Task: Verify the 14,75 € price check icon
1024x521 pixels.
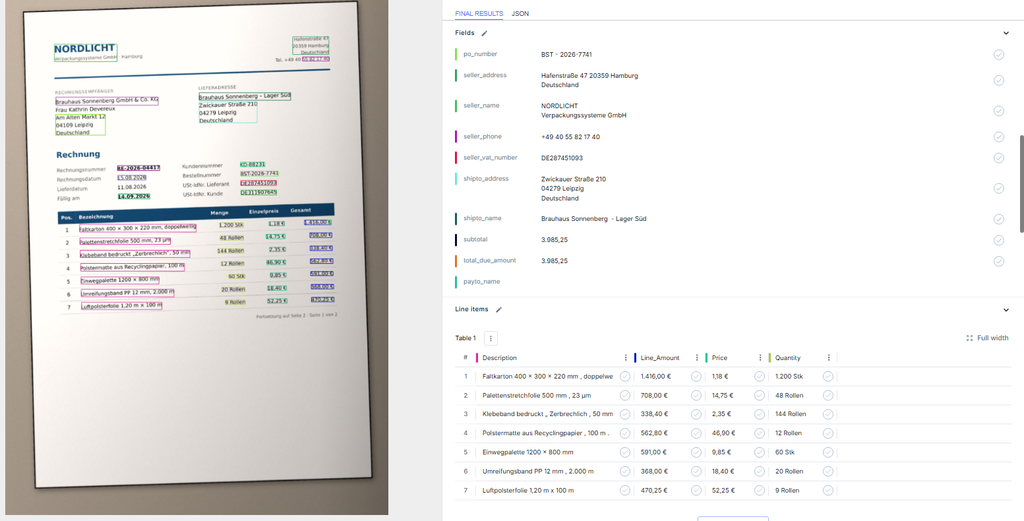Action: pos(760,395)
